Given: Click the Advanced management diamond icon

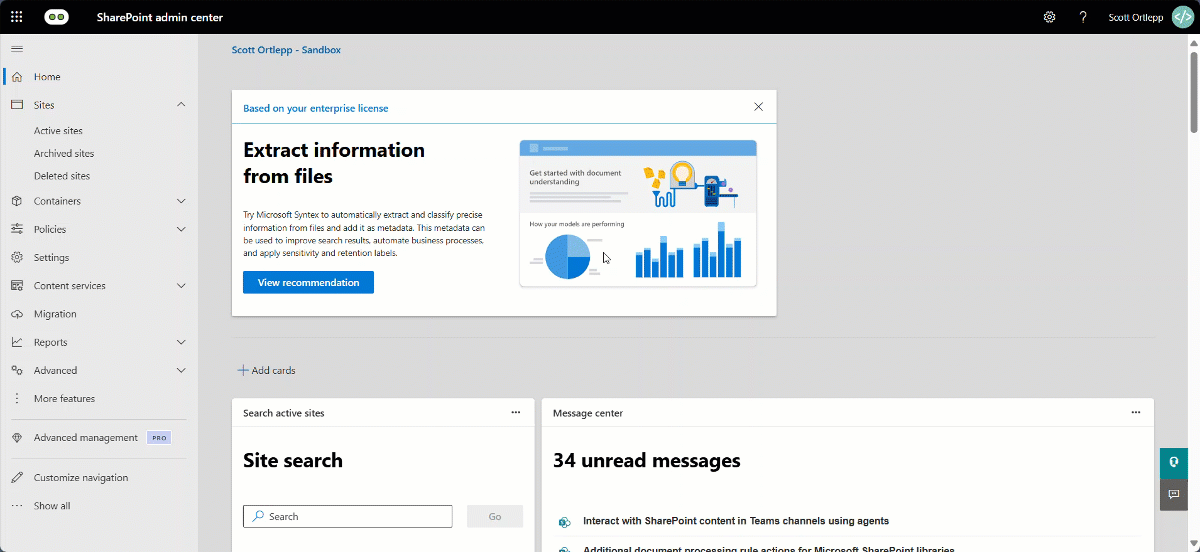Looking at the screenshot, I should pyautogui.click(x=17, y=438).
